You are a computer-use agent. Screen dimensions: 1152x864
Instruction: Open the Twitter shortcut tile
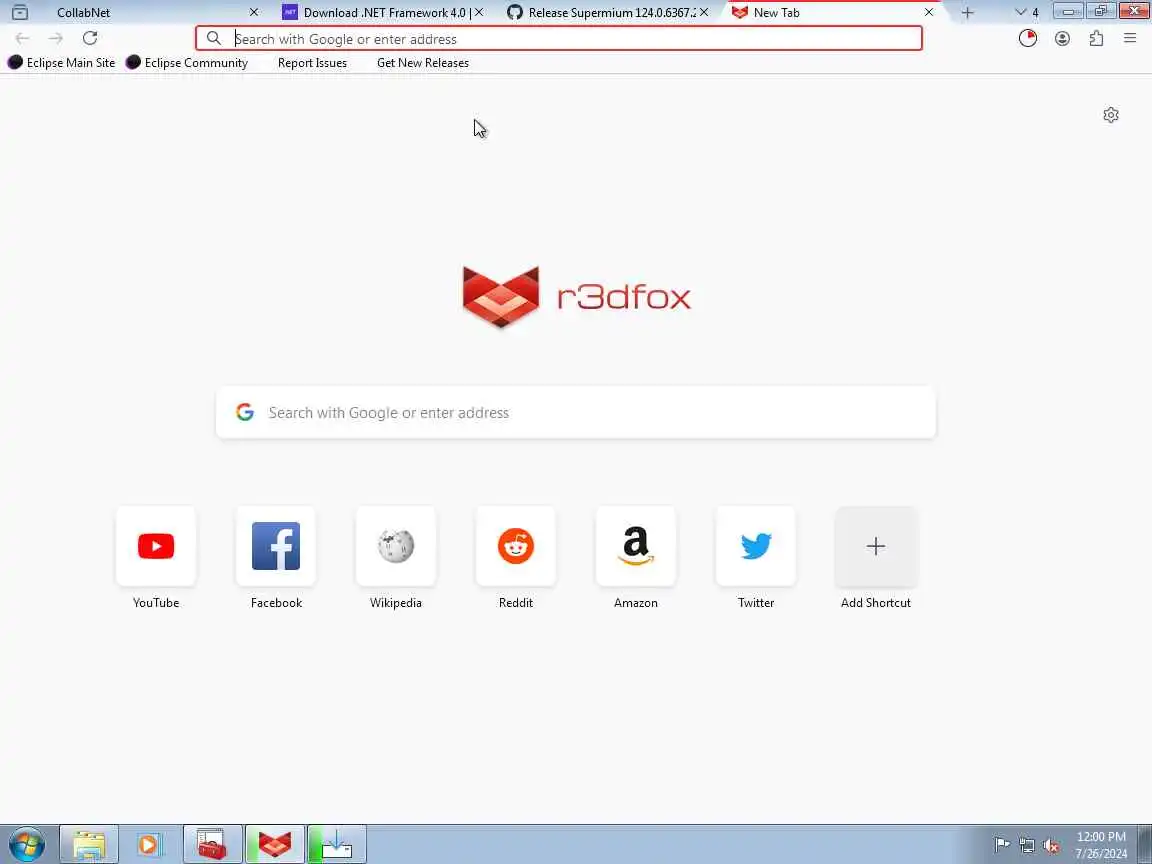coord(756,546)
